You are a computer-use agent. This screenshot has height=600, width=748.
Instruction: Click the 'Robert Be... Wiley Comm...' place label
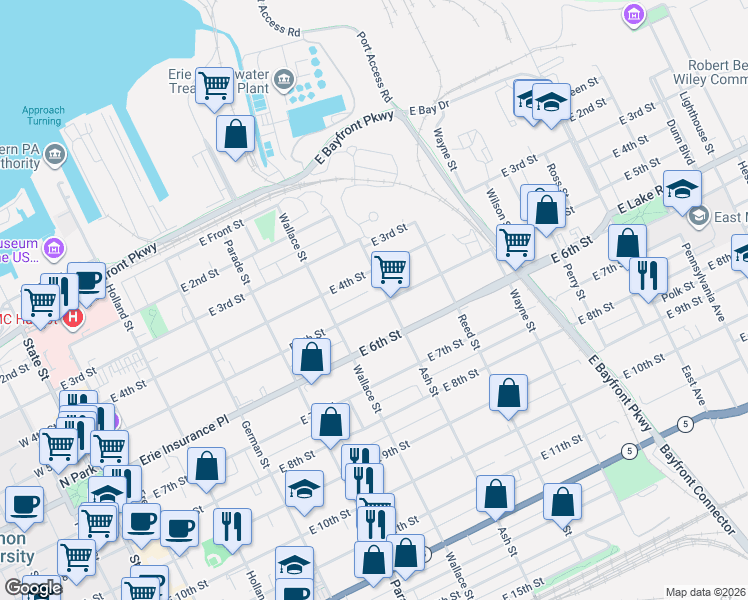click(710, 72)
